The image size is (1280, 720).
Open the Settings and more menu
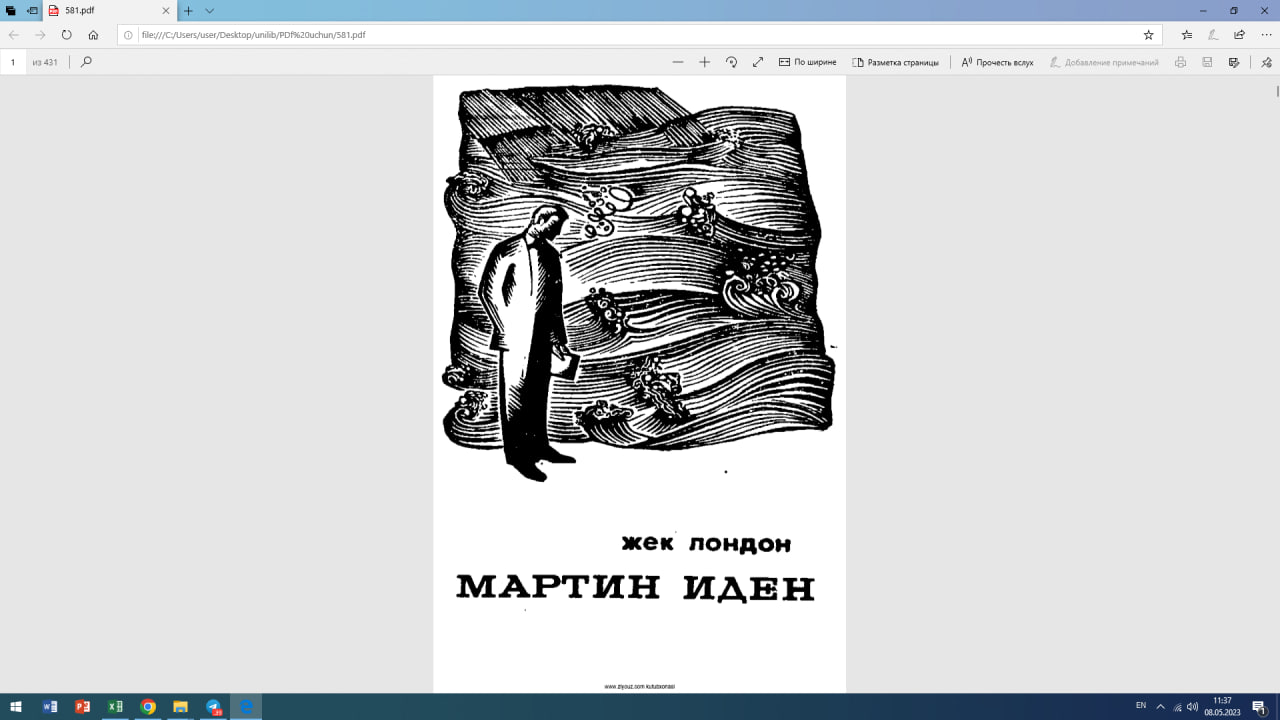(1266, 34)
